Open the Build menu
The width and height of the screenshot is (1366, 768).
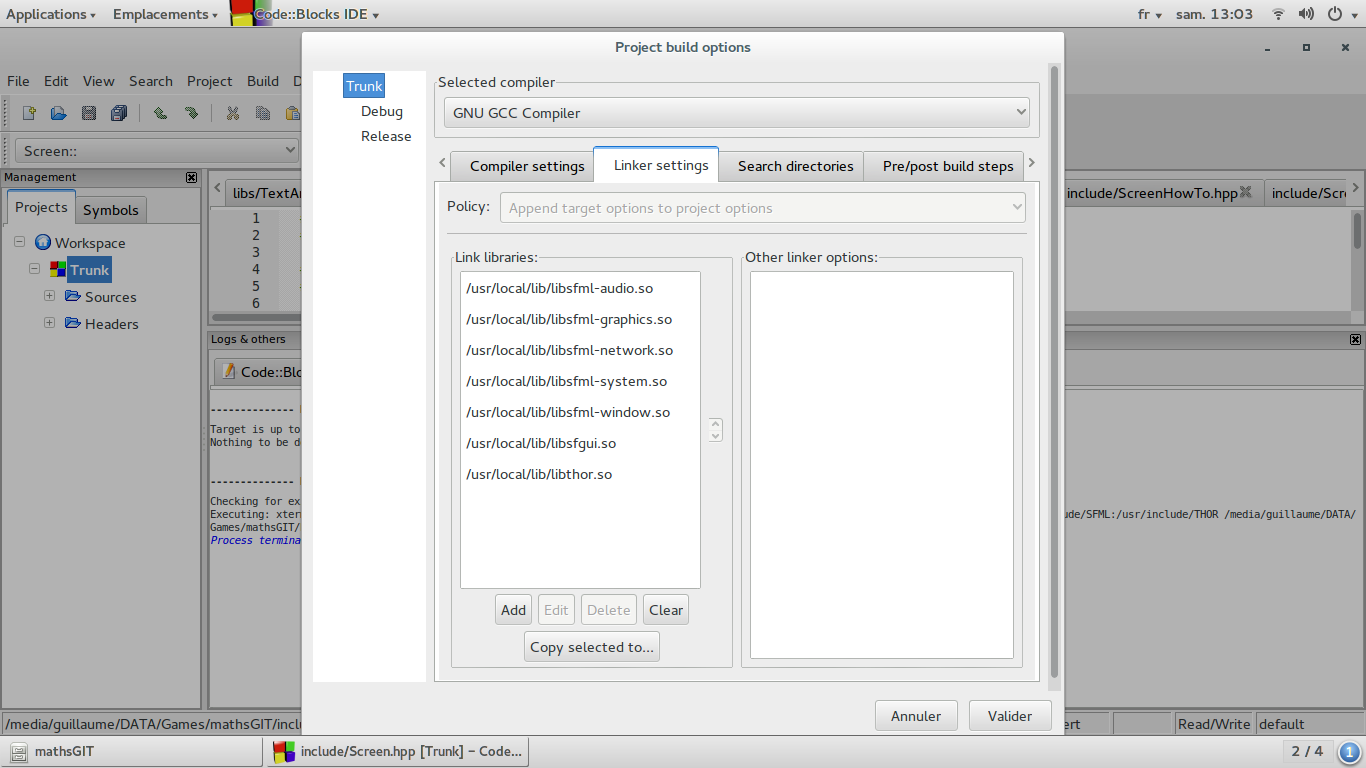point(263,81)
